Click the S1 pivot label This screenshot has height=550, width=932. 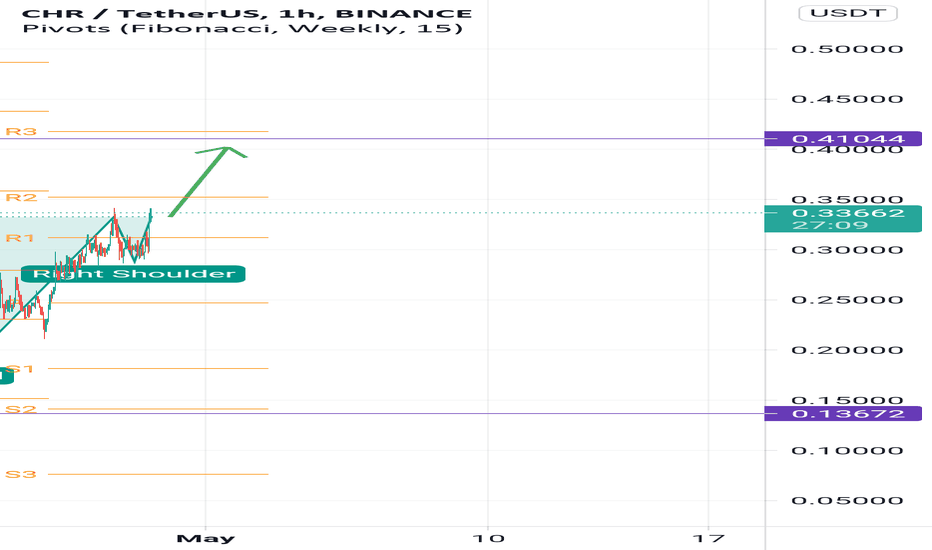coord(21,369)
